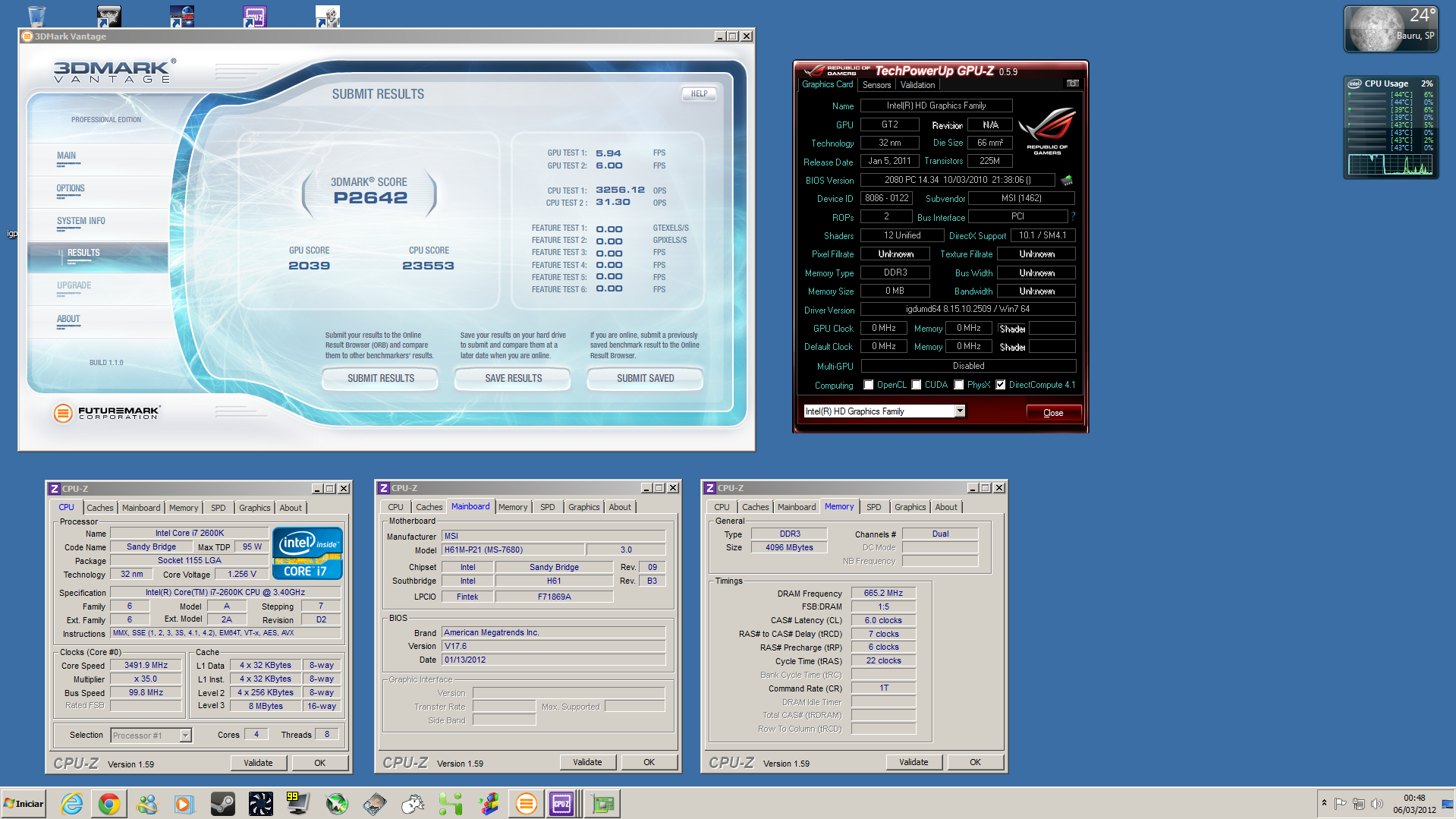Open the About tab in the left CPU-Z window

[291, 508]
